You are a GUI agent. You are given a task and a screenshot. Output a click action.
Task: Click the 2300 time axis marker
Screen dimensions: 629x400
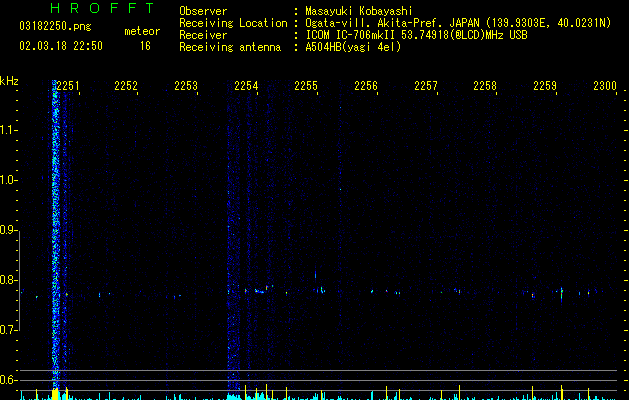tap(605, 86)
